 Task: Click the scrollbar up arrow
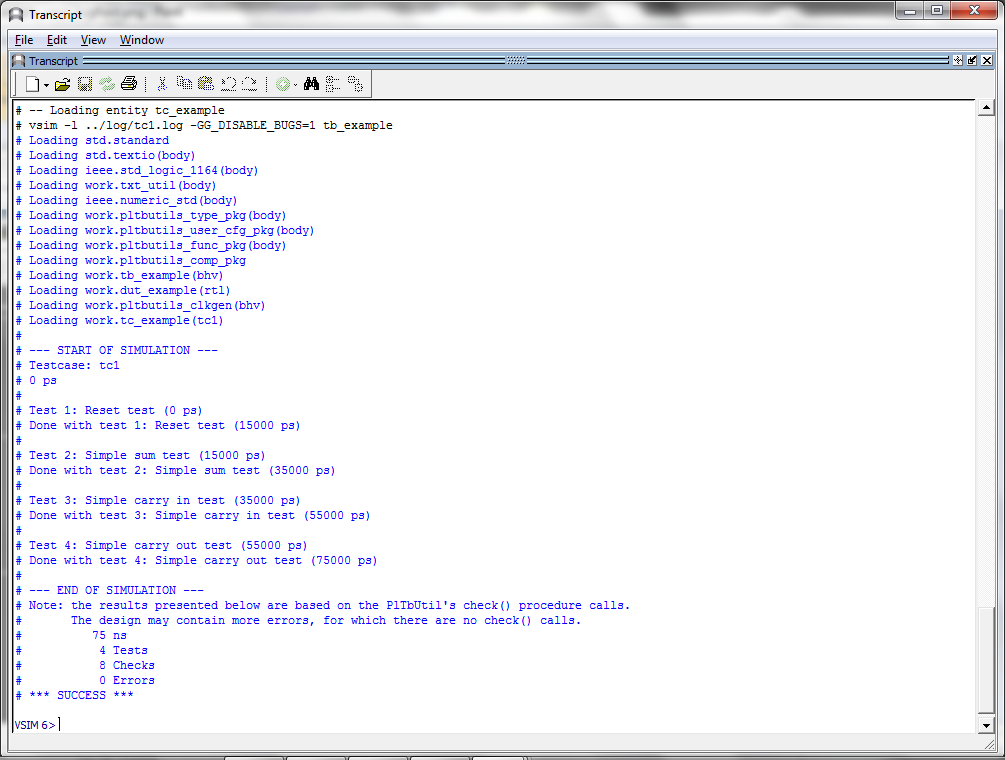click(987, 108)
